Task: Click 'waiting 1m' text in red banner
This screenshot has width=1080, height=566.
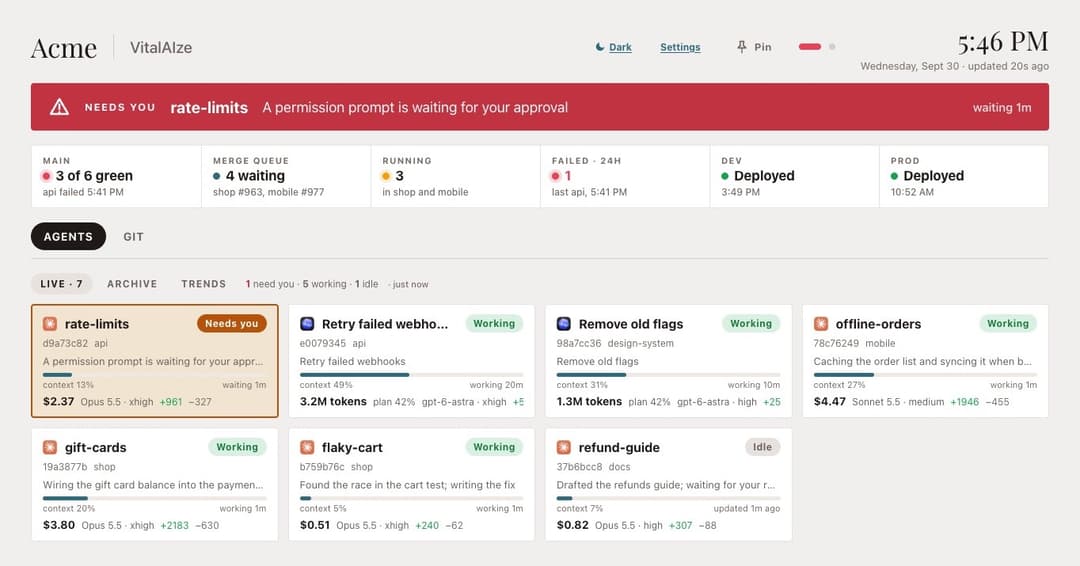Action: [x=1002, y=107]
